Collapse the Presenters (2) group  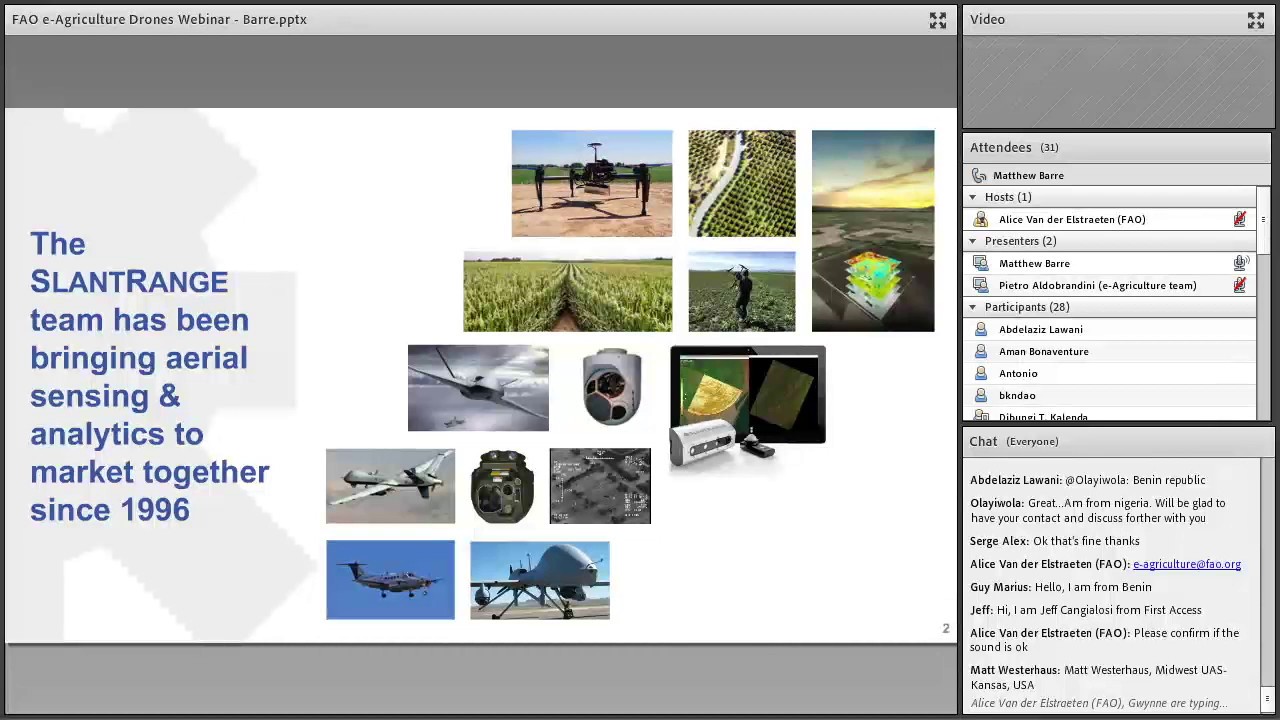[x=972, y=241]
